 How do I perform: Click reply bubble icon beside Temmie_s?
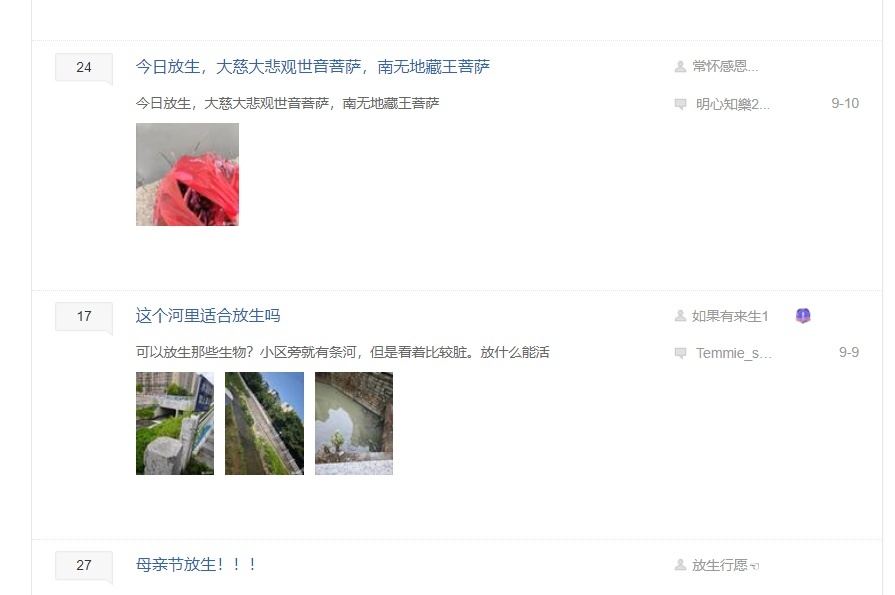(680, 353)
